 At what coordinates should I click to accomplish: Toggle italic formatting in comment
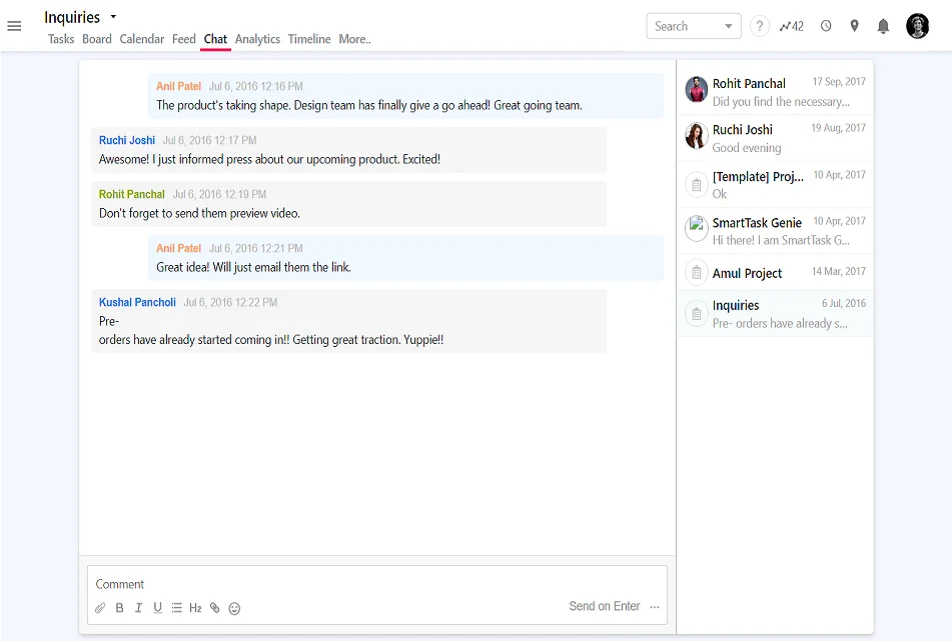point(139,608)
